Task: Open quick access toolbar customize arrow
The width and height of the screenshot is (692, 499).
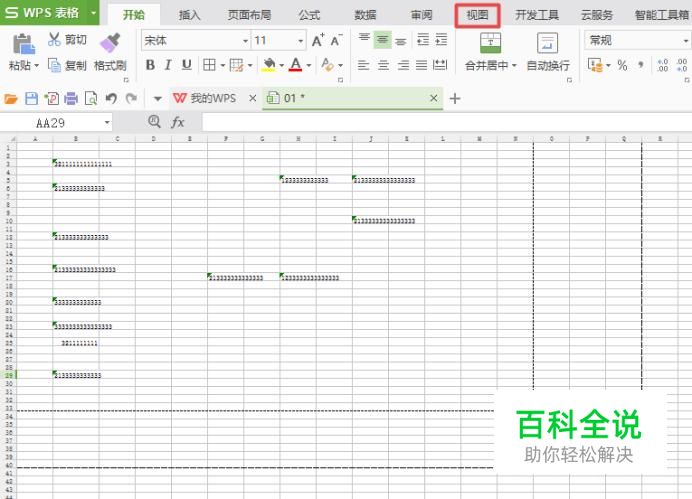Action: 157,99
